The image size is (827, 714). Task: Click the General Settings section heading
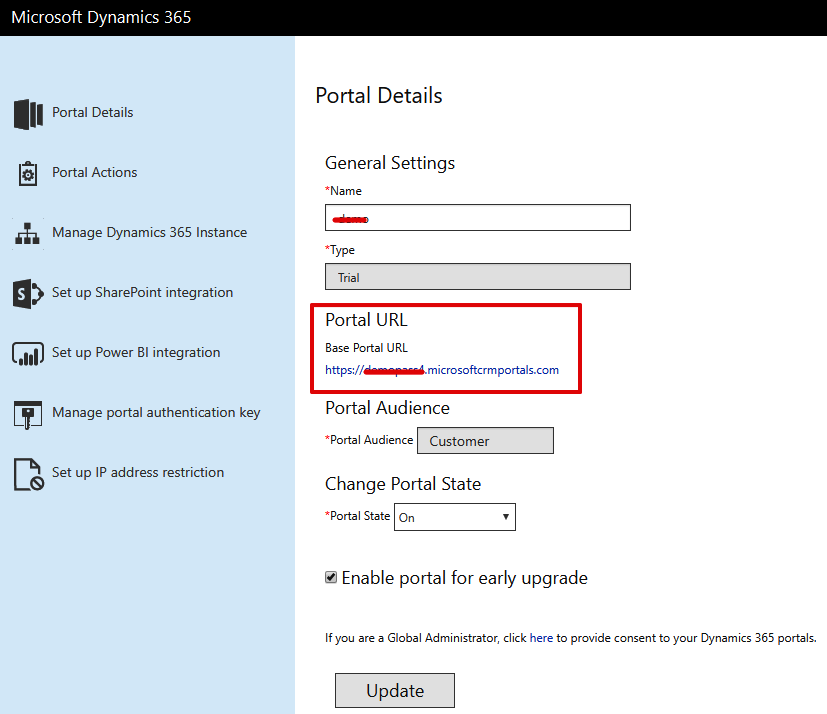(x=390, y=163)
